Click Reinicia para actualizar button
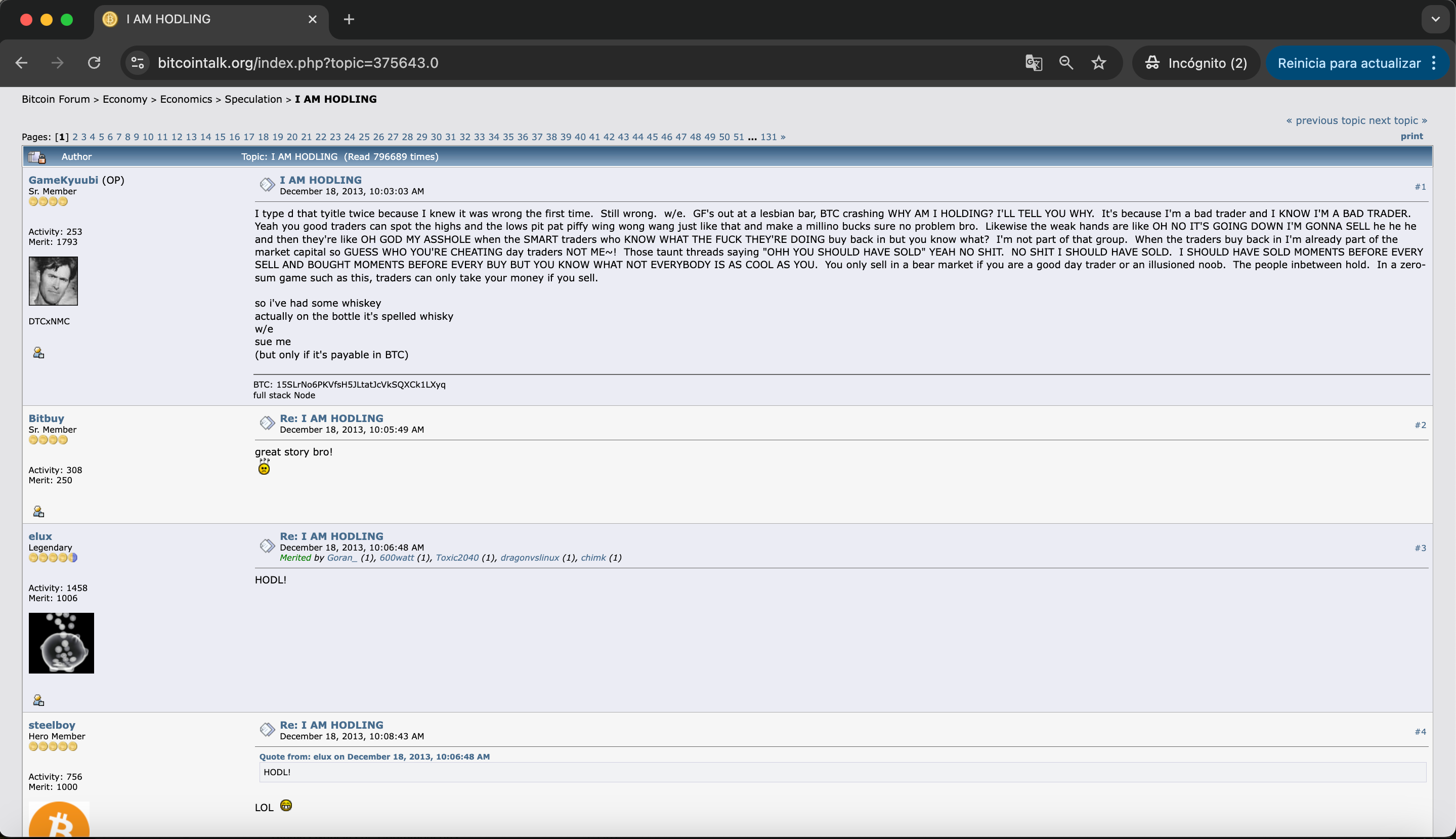Screen dimensions: 1456x839 tap(1349, 63)
